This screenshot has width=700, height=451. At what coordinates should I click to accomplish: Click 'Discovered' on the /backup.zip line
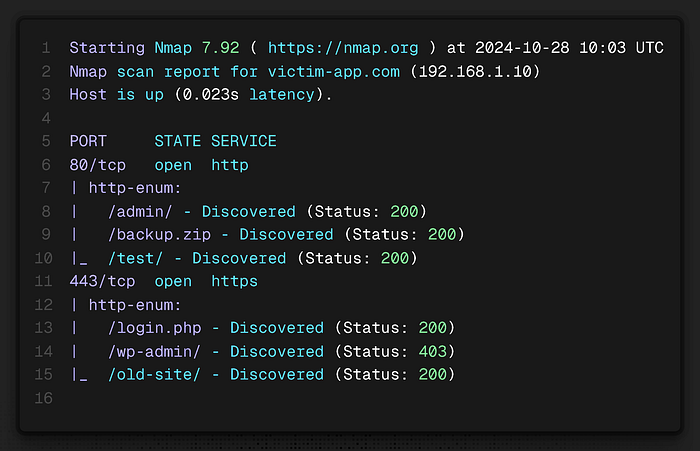[286, 235]
